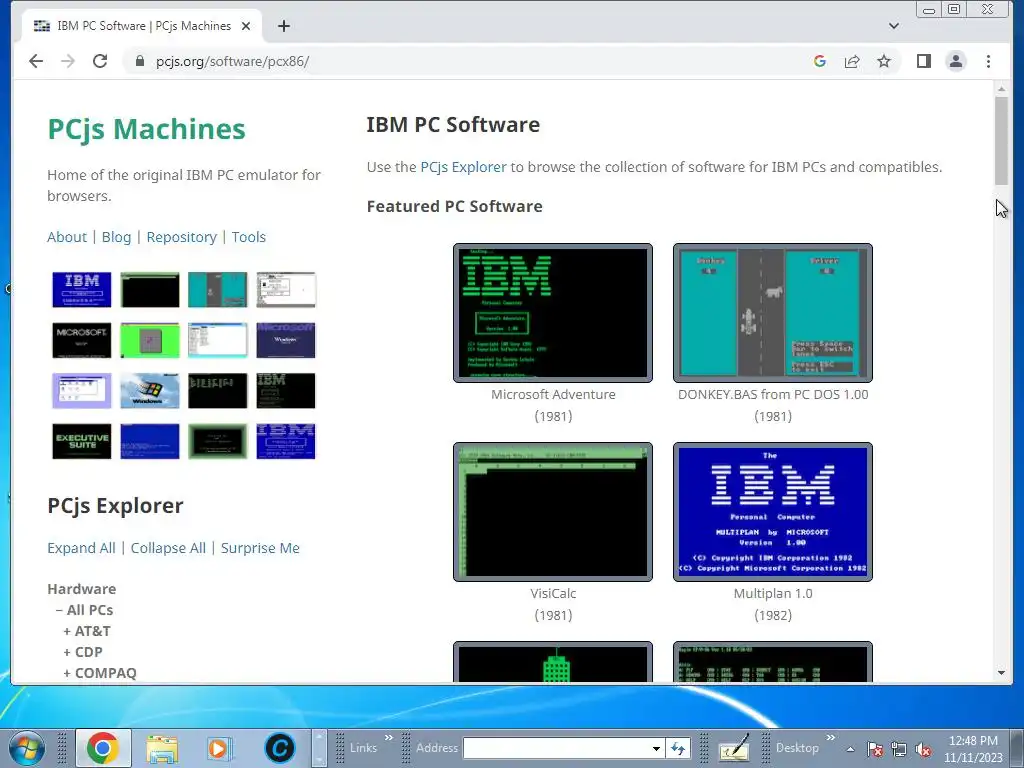Open the teal road-game sidebar thumbnail

click(217, 289)
